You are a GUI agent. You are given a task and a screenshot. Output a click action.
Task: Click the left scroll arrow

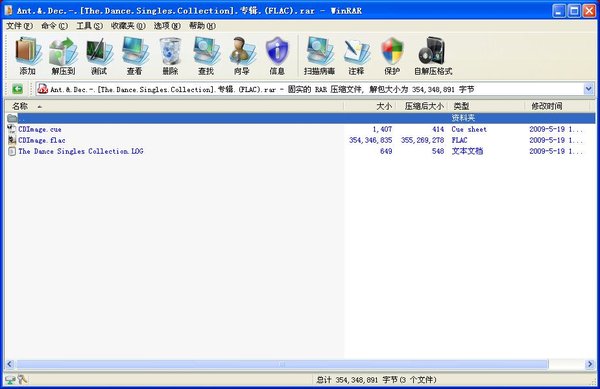tap(10, 364)
